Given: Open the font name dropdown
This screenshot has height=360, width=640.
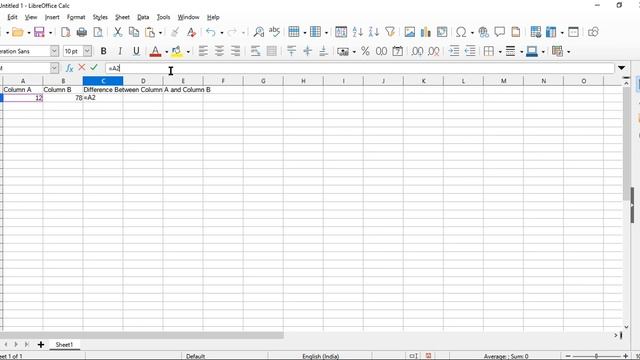Looking at the screenshot, I should click(x=54, y=51).
